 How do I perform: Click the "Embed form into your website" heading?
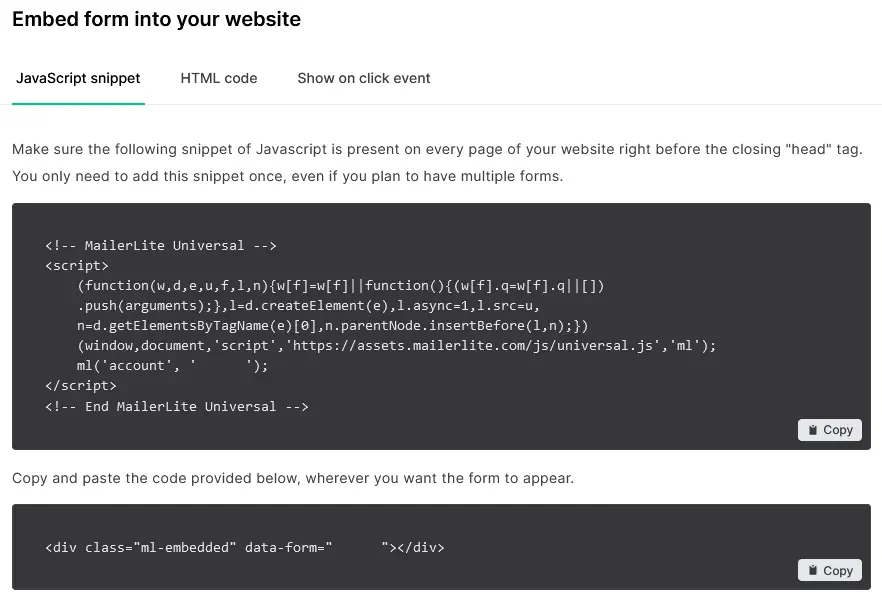click(156, 19)
